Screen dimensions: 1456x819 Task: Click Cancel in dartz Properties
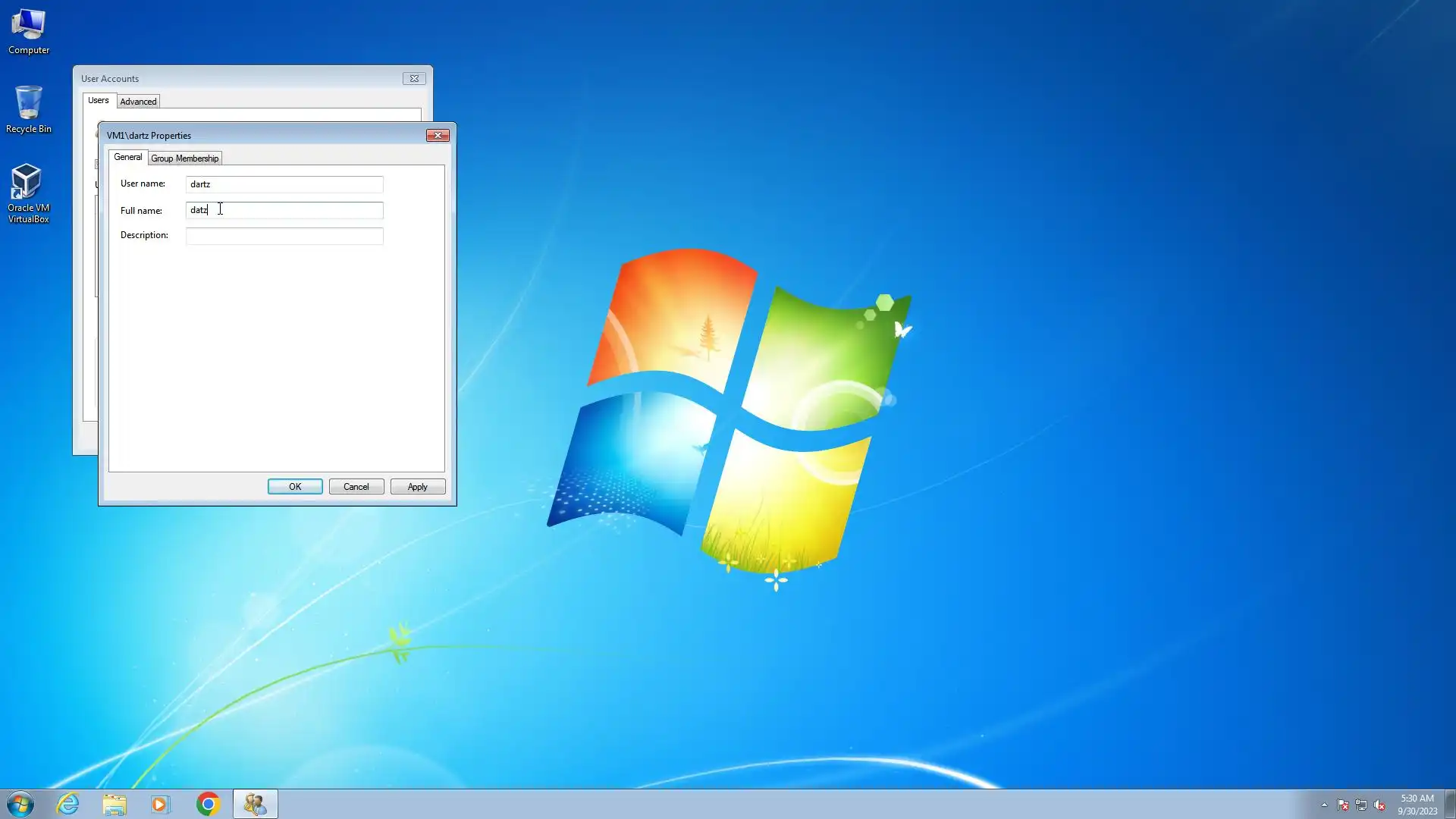[x=356, y=487]
